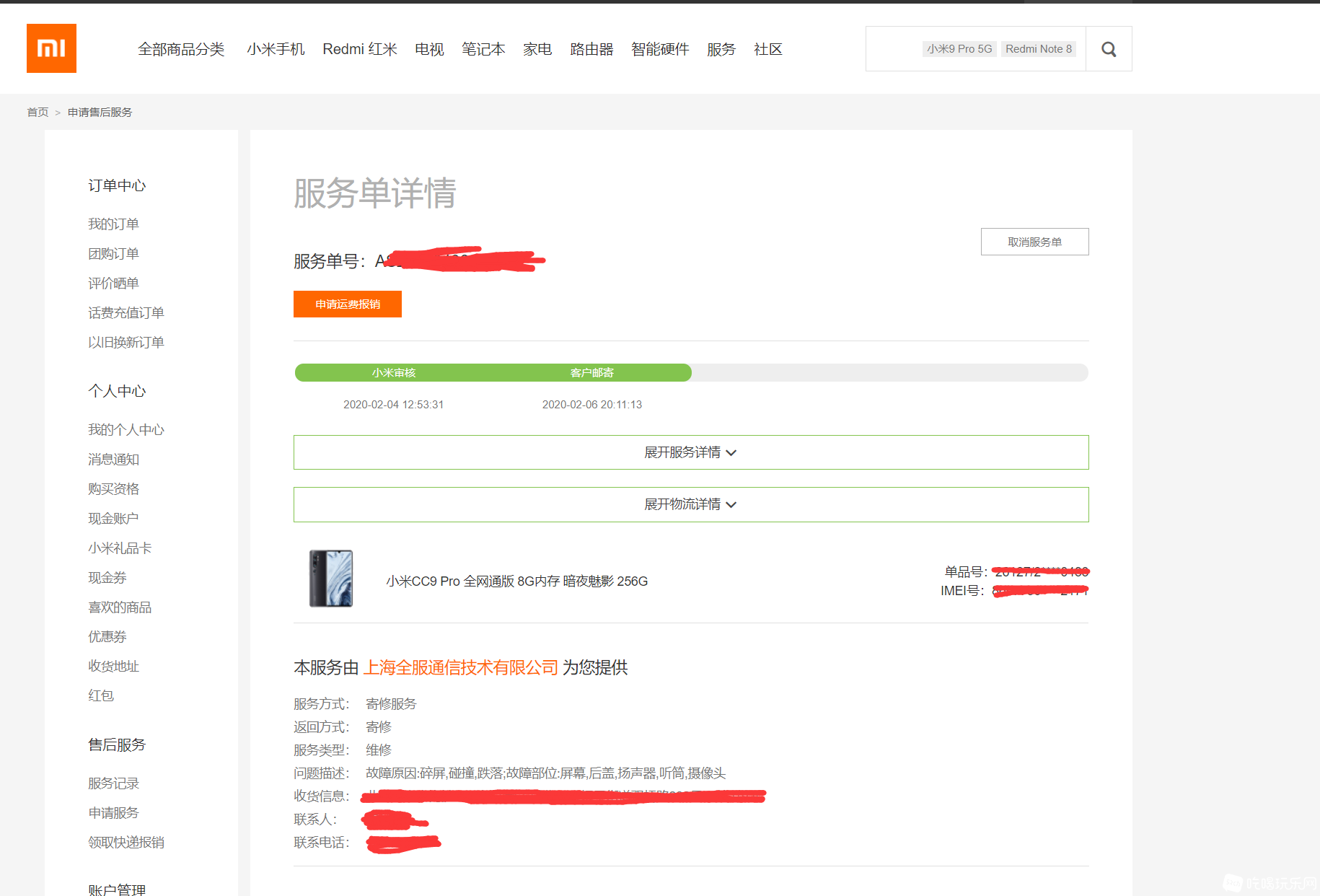Open 上海全服通信技术有限公司 link
The height and width of the screenshot is (896, 1320).
[460, 668]
